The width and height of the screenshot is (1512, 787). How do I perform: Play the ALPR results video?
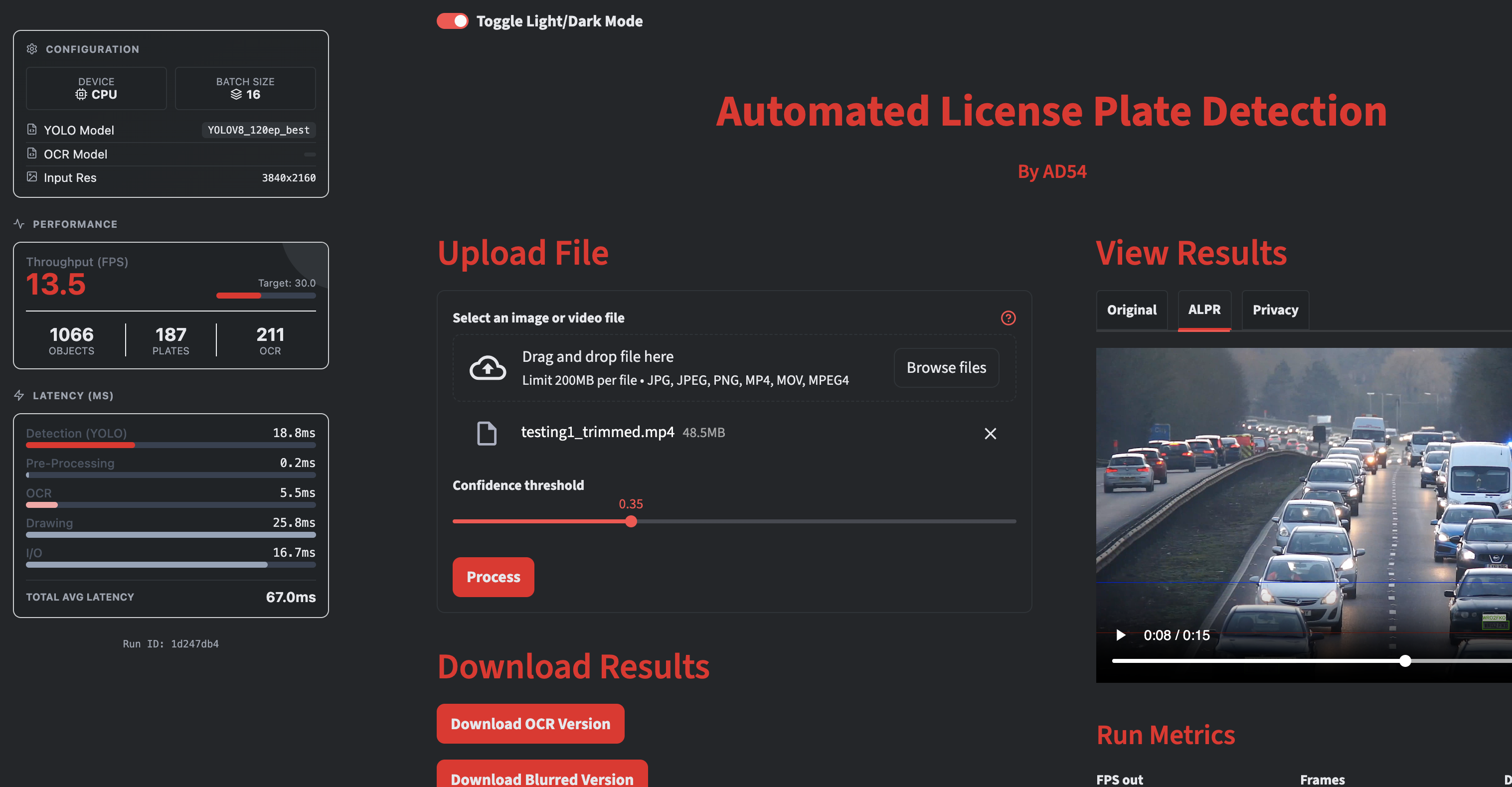point(1121,635)
